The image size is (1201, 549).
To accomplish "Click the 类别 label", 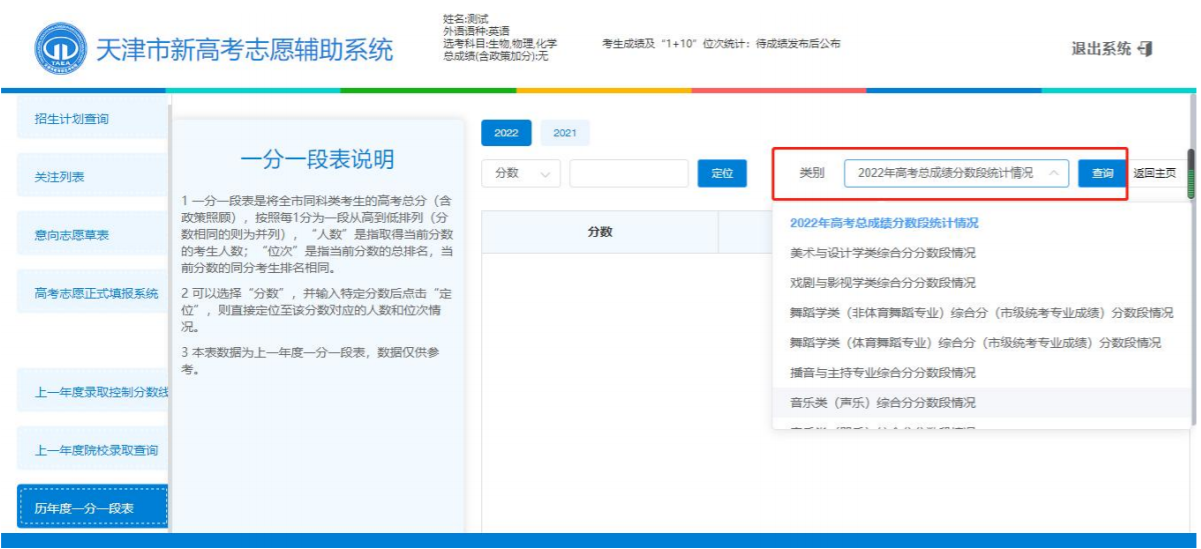I will [812, 173].
